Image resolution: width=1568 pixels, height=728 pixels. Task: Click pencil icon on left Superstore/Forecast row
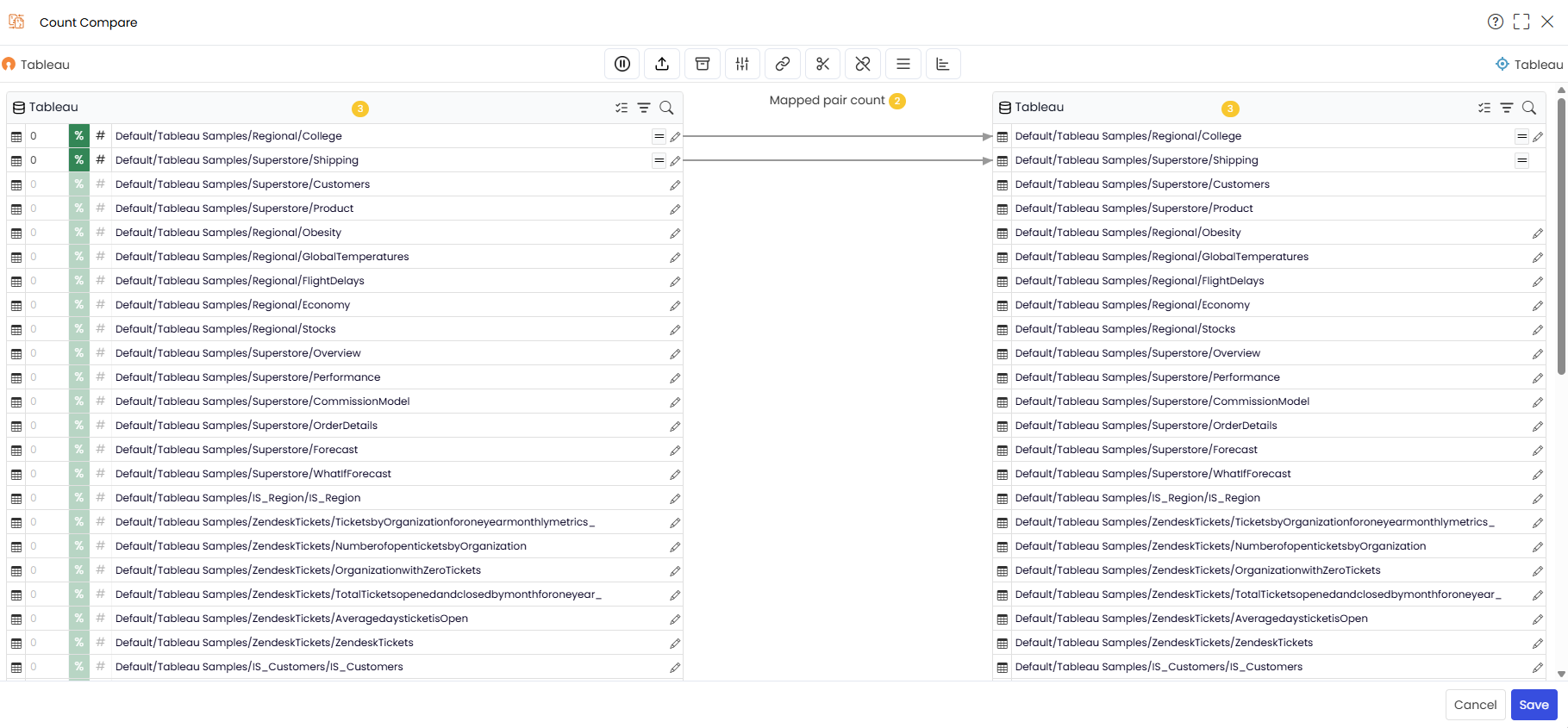[675, 450]
